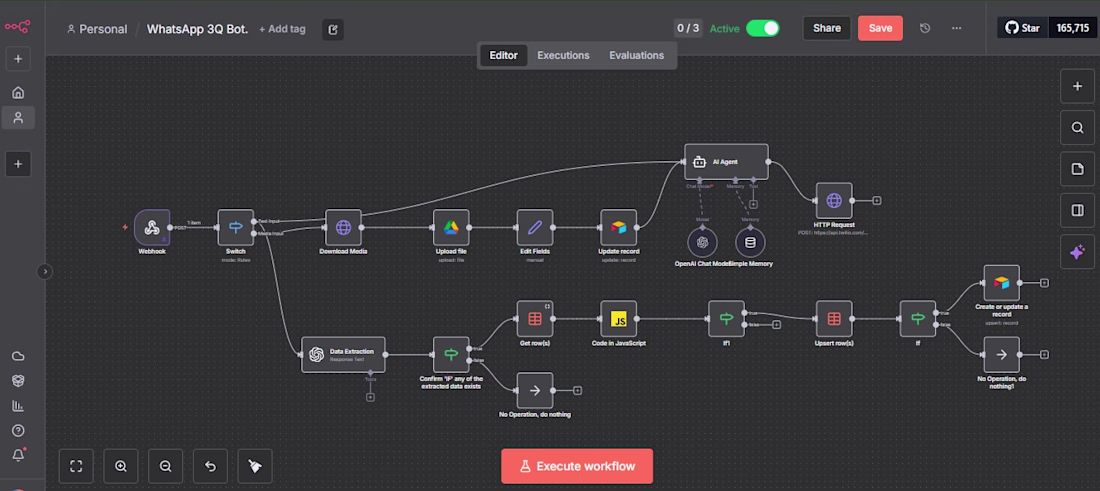Toggle the side panel layout button
This screenshot has height=491, width=1100.
click(x=1077, y=210)
